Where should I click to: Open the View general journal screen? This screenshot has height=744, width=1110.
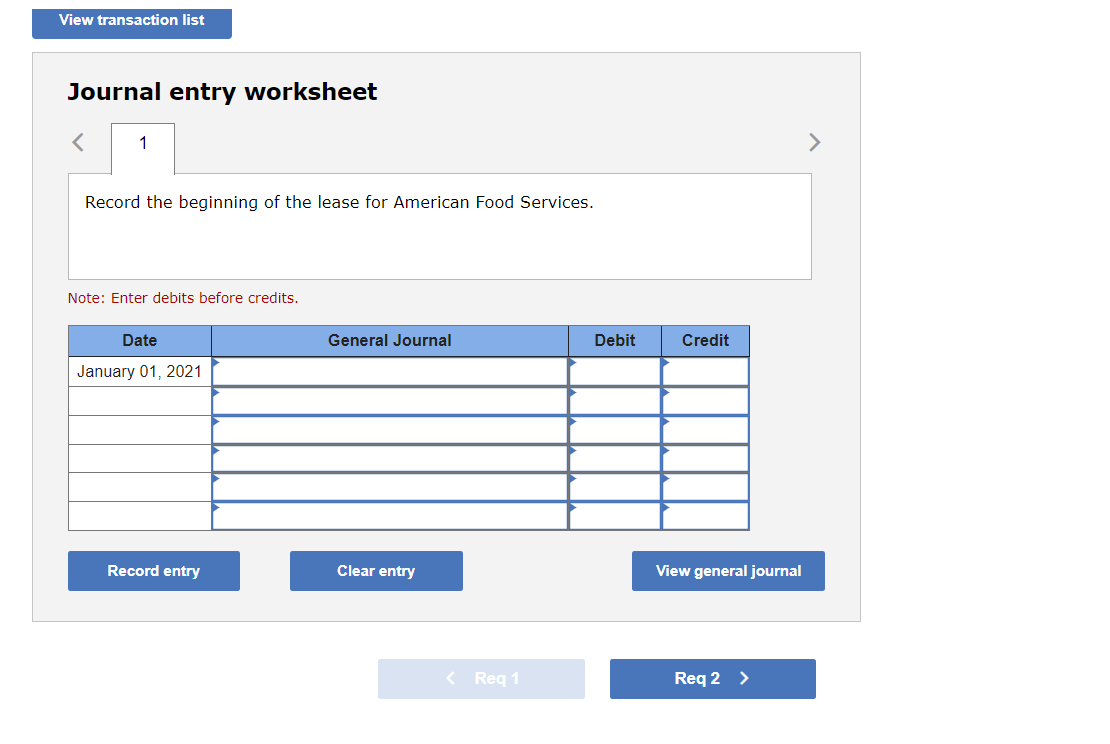(728, 570)
